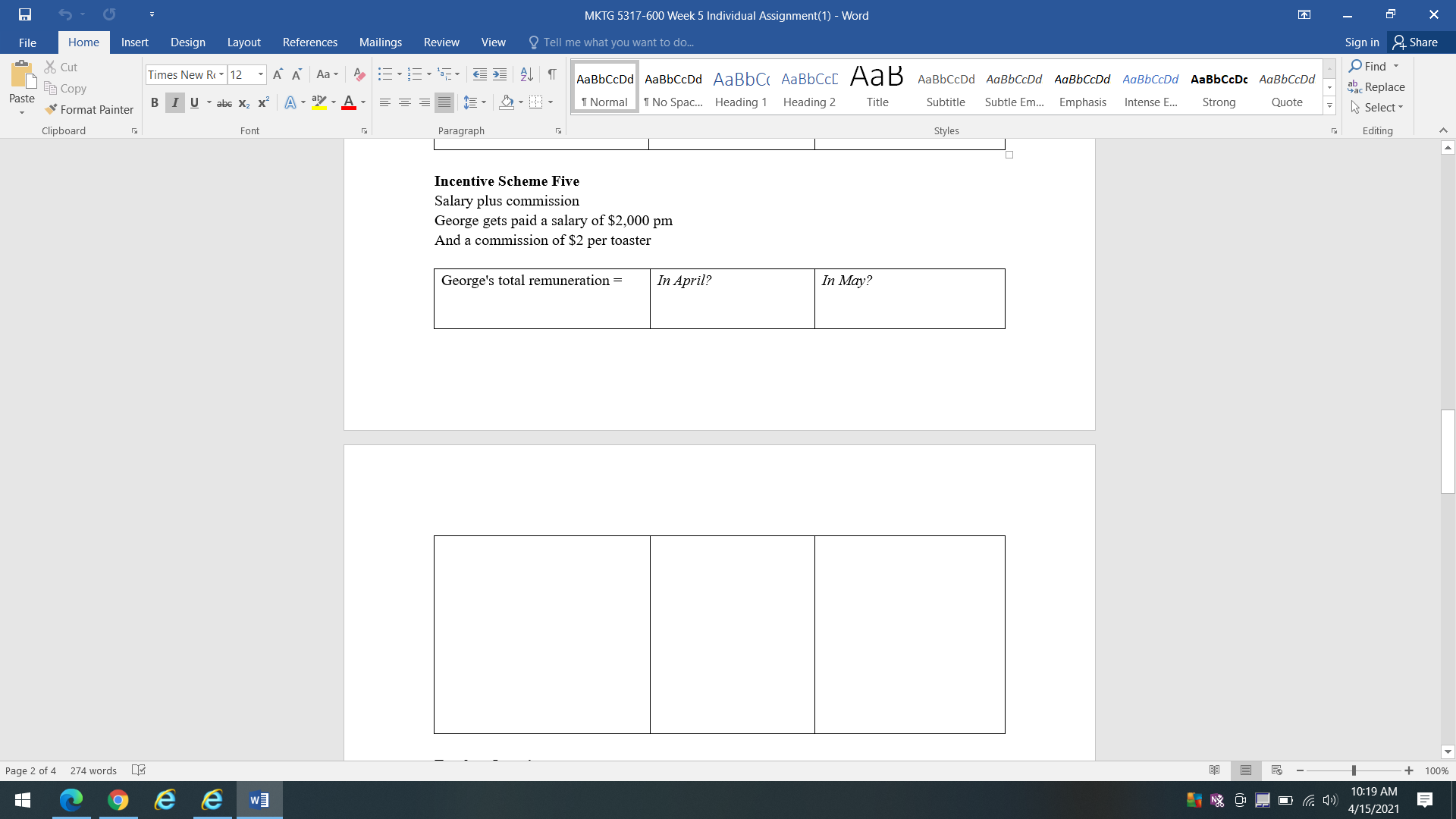Click the Undo arrow icon
This screenshot has width=1456, height=819.
(65, 14)
